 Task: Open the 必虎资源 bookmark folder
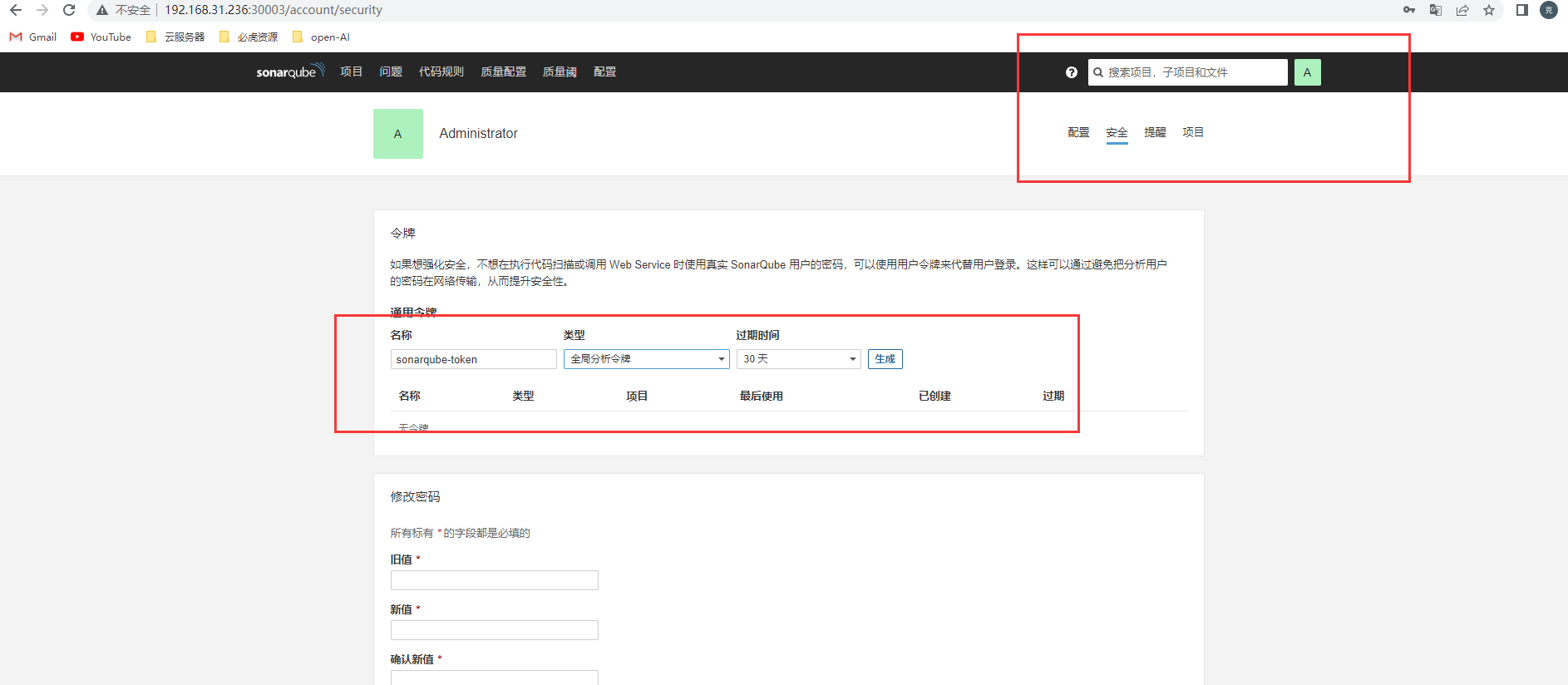tap(249, 37)
